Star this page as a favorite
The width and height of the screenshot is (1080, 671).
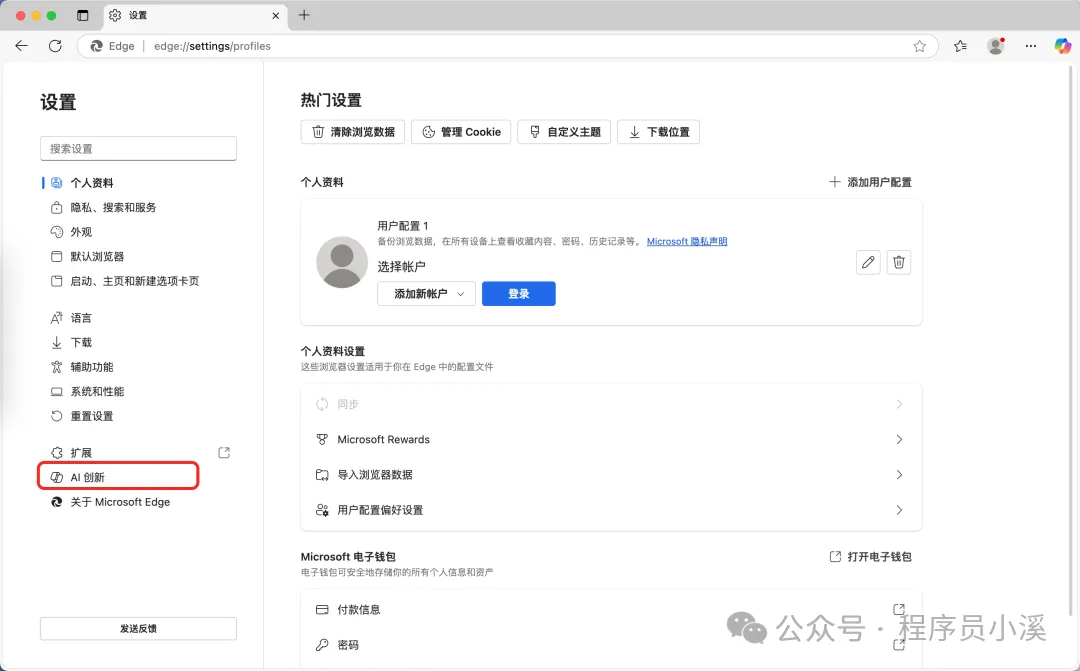pyautogui.click(x=920, y=46)
